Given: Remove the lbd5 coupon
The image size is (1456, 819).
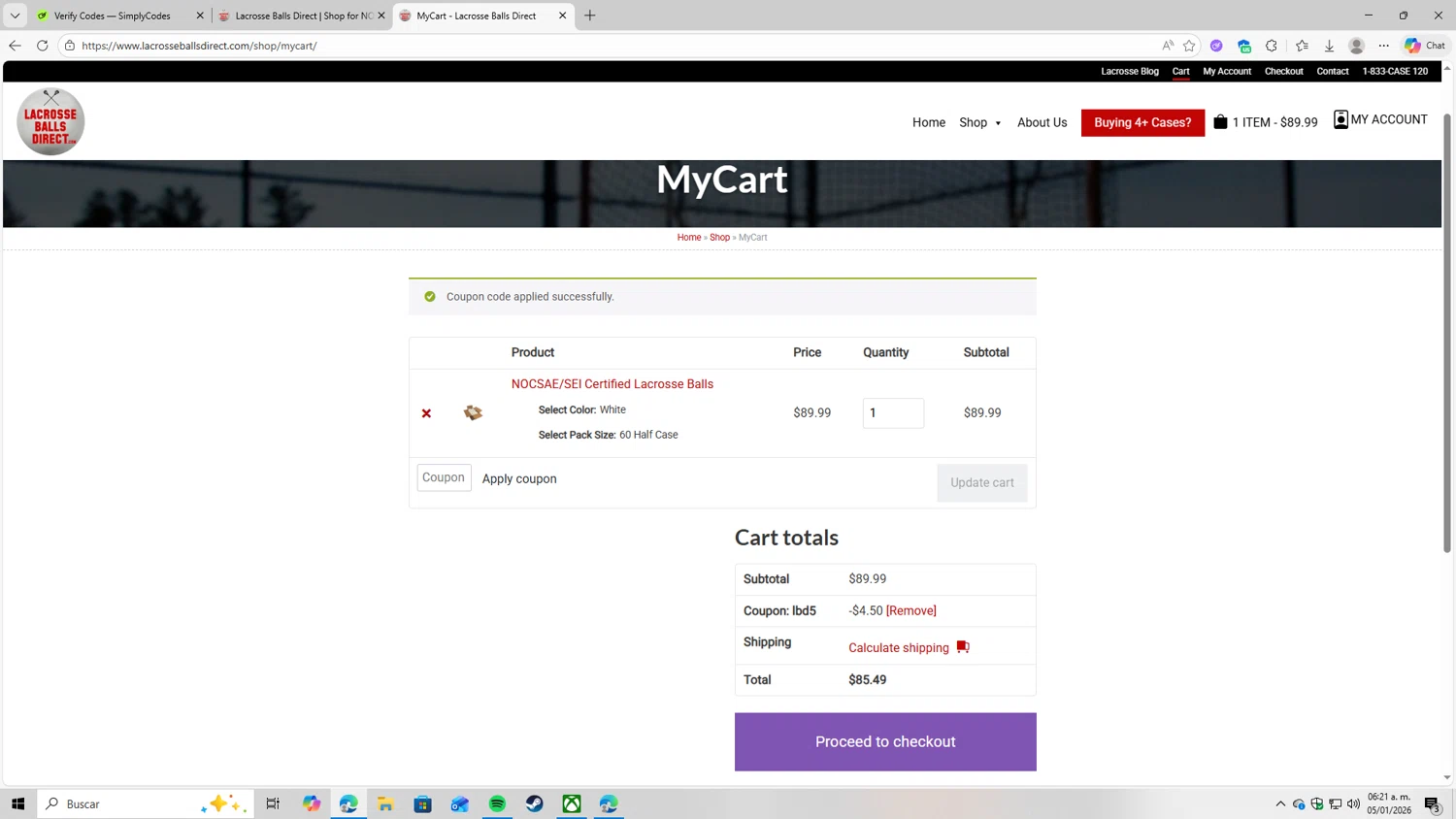Looking at the screenshot, I should click(x=911, y=610).
